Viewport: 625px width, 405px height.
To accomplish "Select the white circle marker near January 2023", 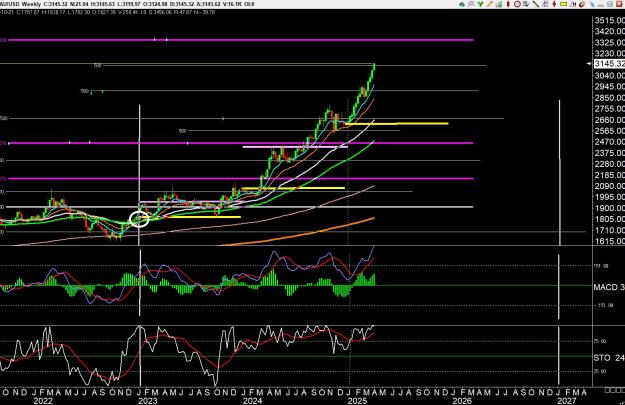I will pos(139,219).
